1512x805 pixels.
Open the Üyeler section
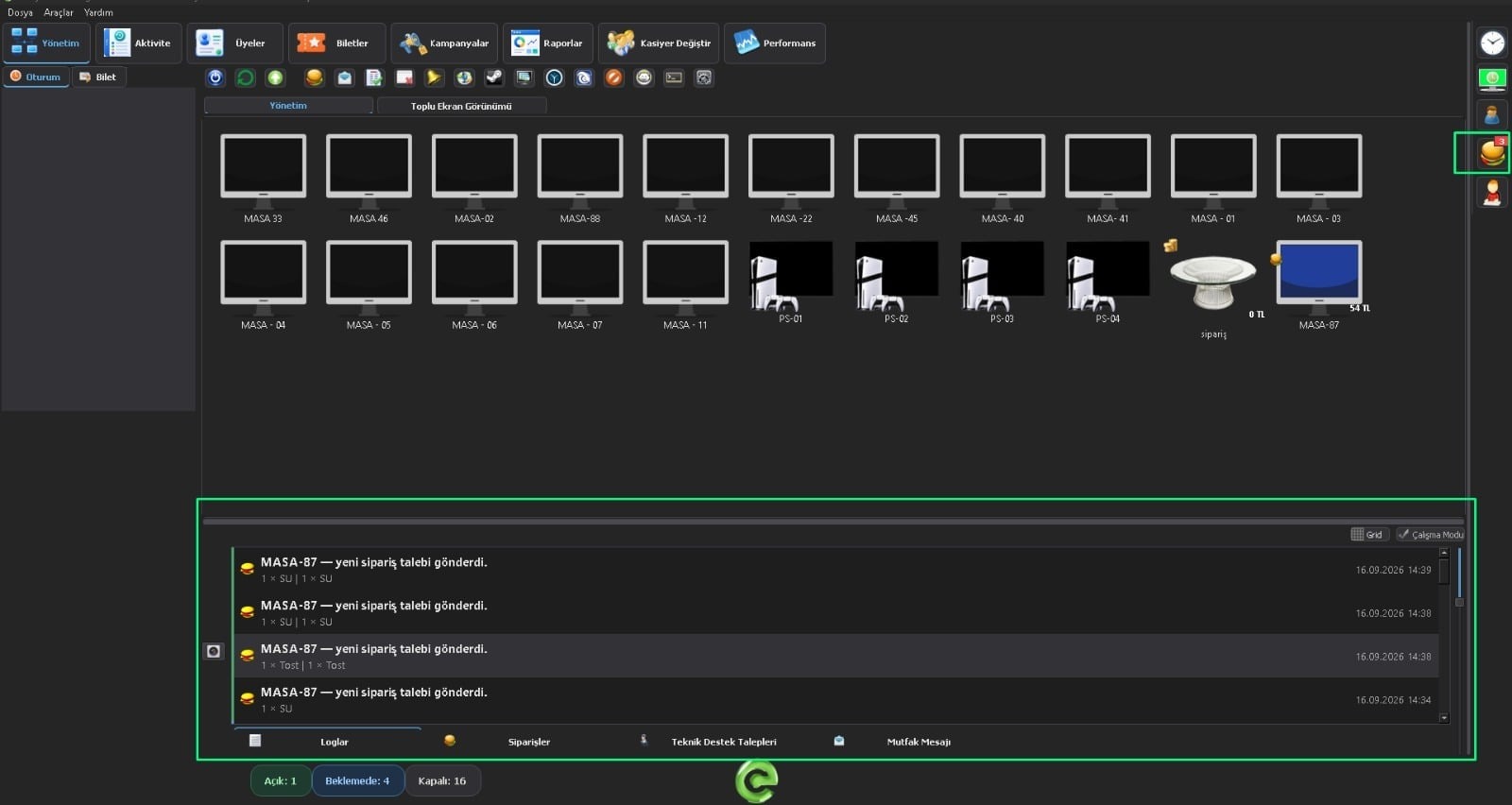234,43
